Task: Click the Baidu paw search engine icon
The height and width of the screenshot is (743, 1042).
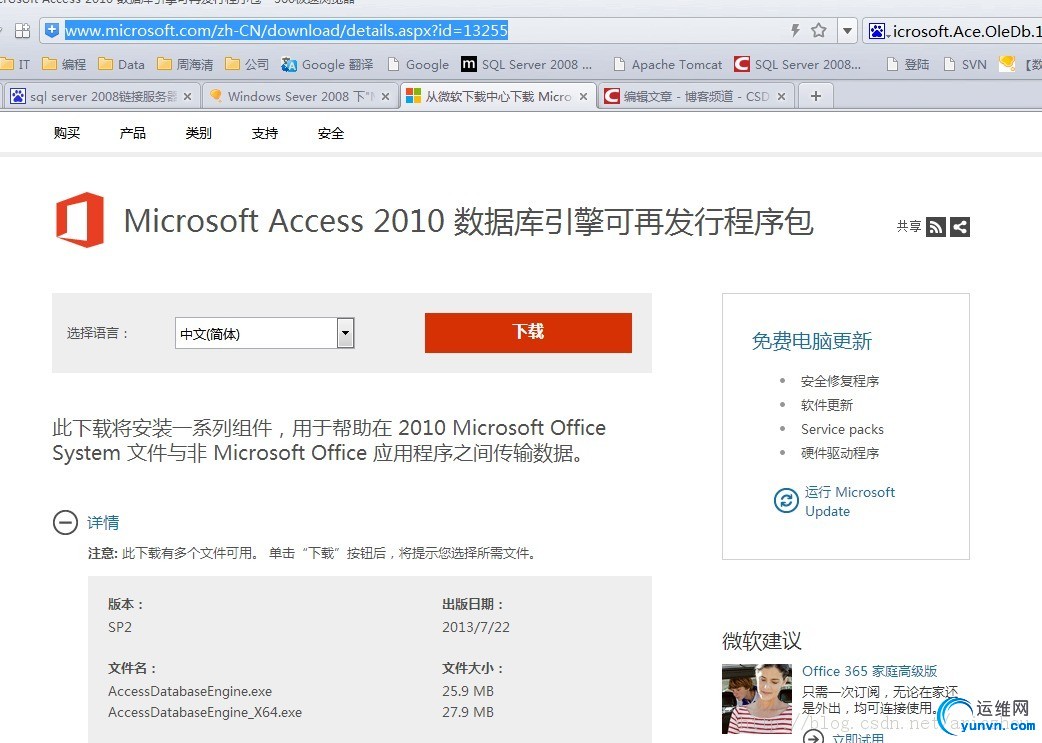Action: pyautogui.click(x=877, y=31)
